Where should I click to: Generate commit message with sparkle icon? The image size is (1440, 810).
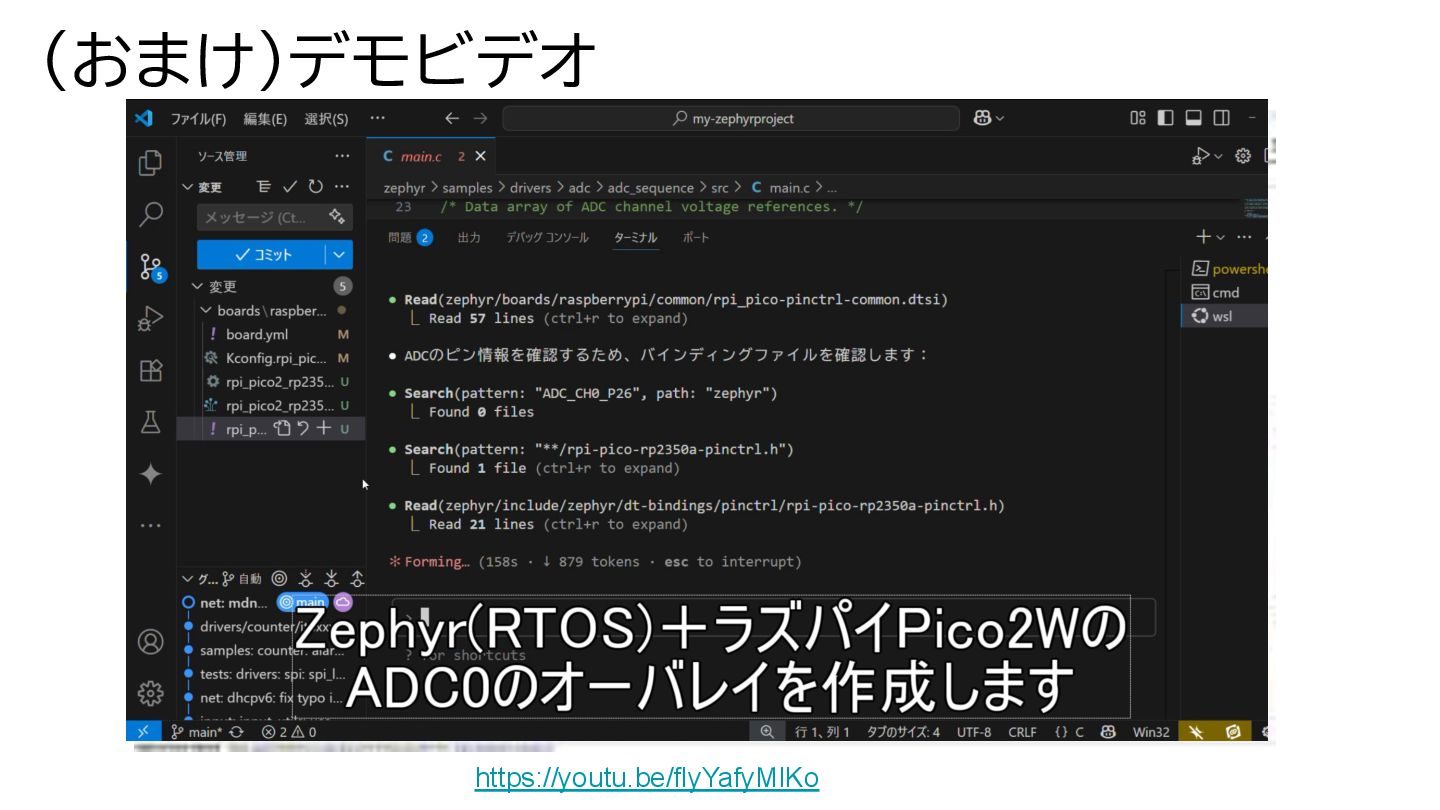coord(337,217)
